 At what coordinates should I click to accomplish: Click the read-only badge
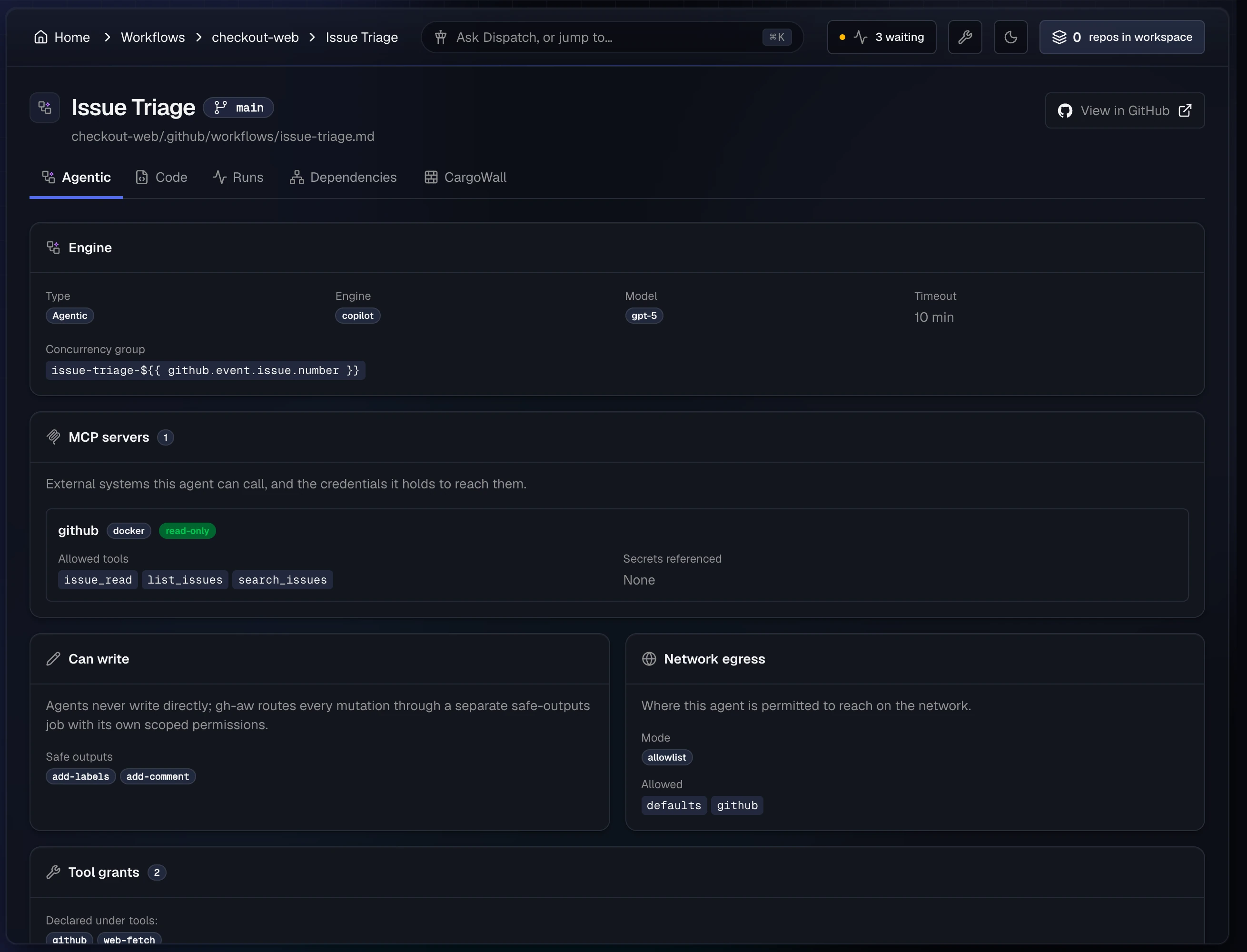pyautogui.click(x=188, y=531)
